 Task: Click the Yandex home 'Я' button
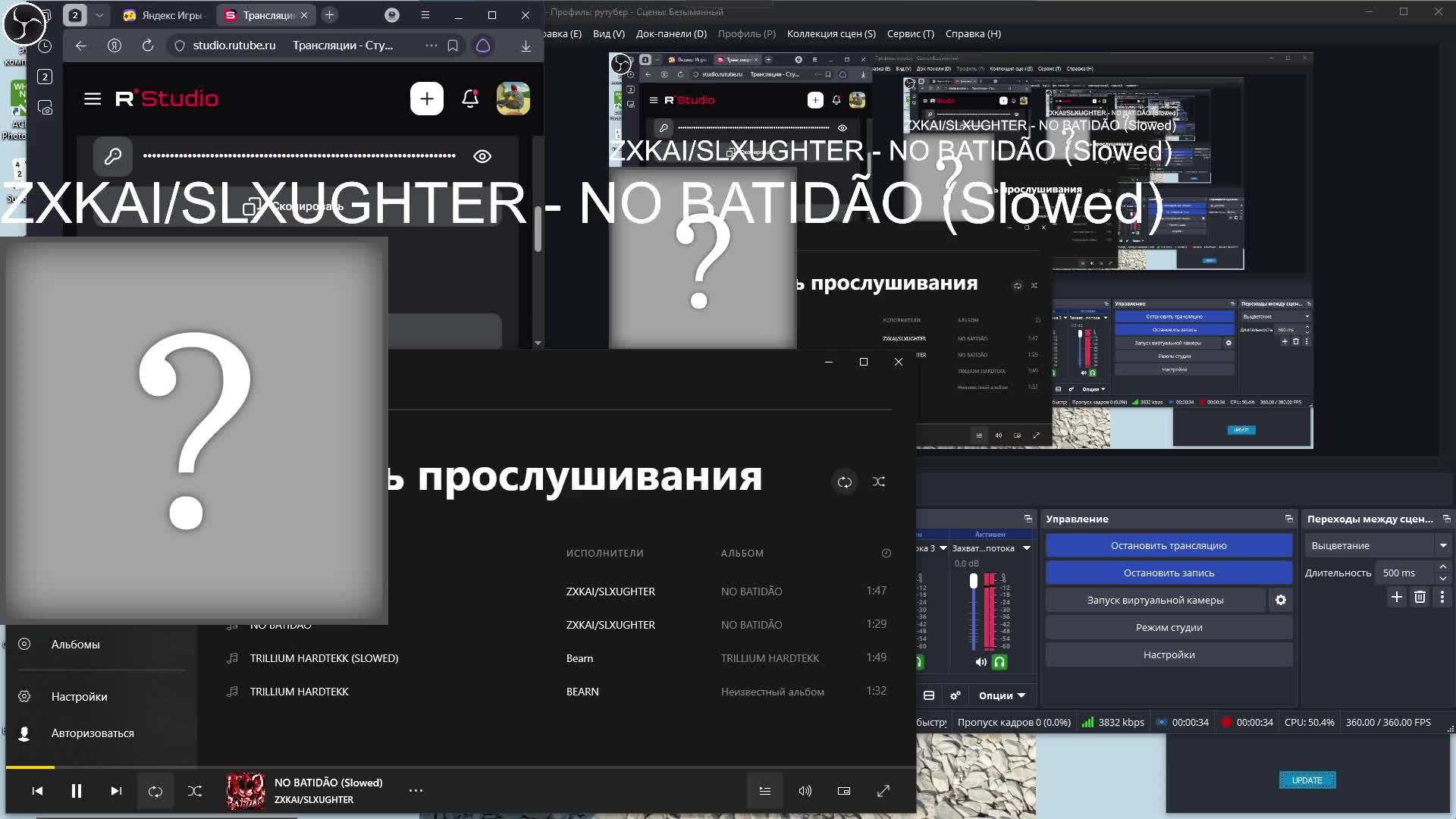[115, 45]
